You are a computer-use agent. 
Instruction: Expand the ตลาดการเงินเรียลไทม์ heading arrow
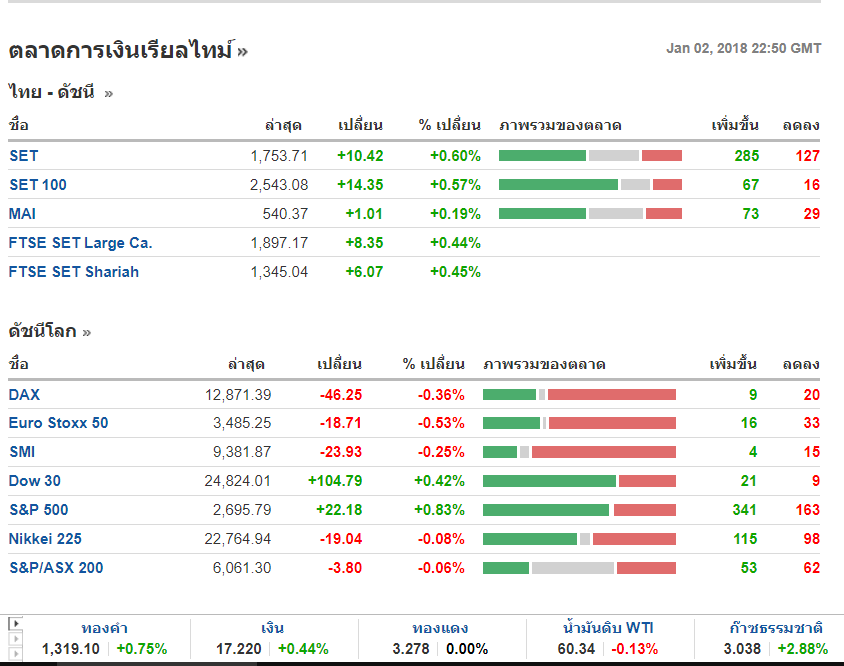pos(242,51)
